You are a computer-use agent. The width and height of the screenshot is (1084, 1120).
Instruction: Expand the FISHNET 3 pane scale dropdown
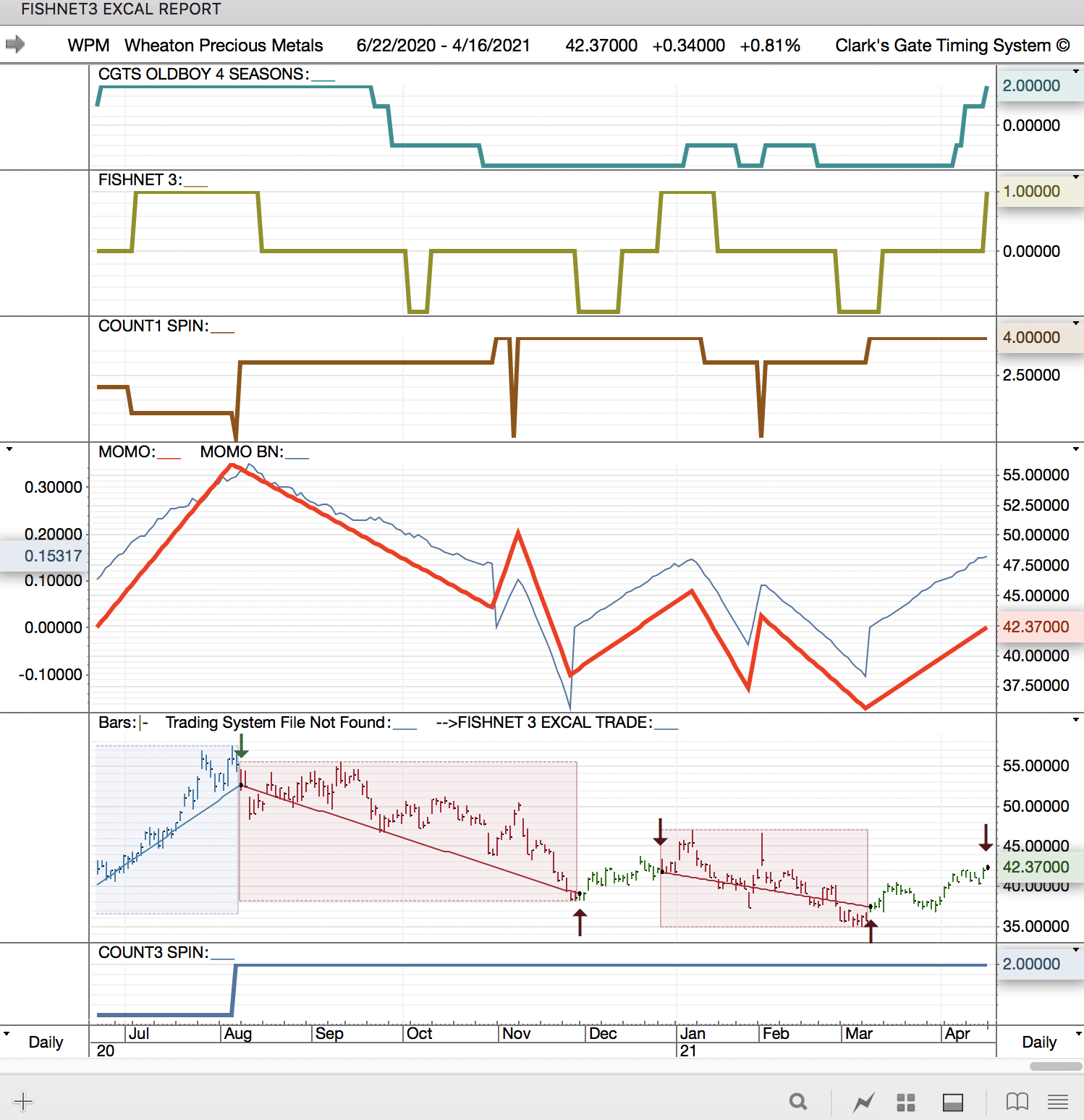(x=1076, y=177)
